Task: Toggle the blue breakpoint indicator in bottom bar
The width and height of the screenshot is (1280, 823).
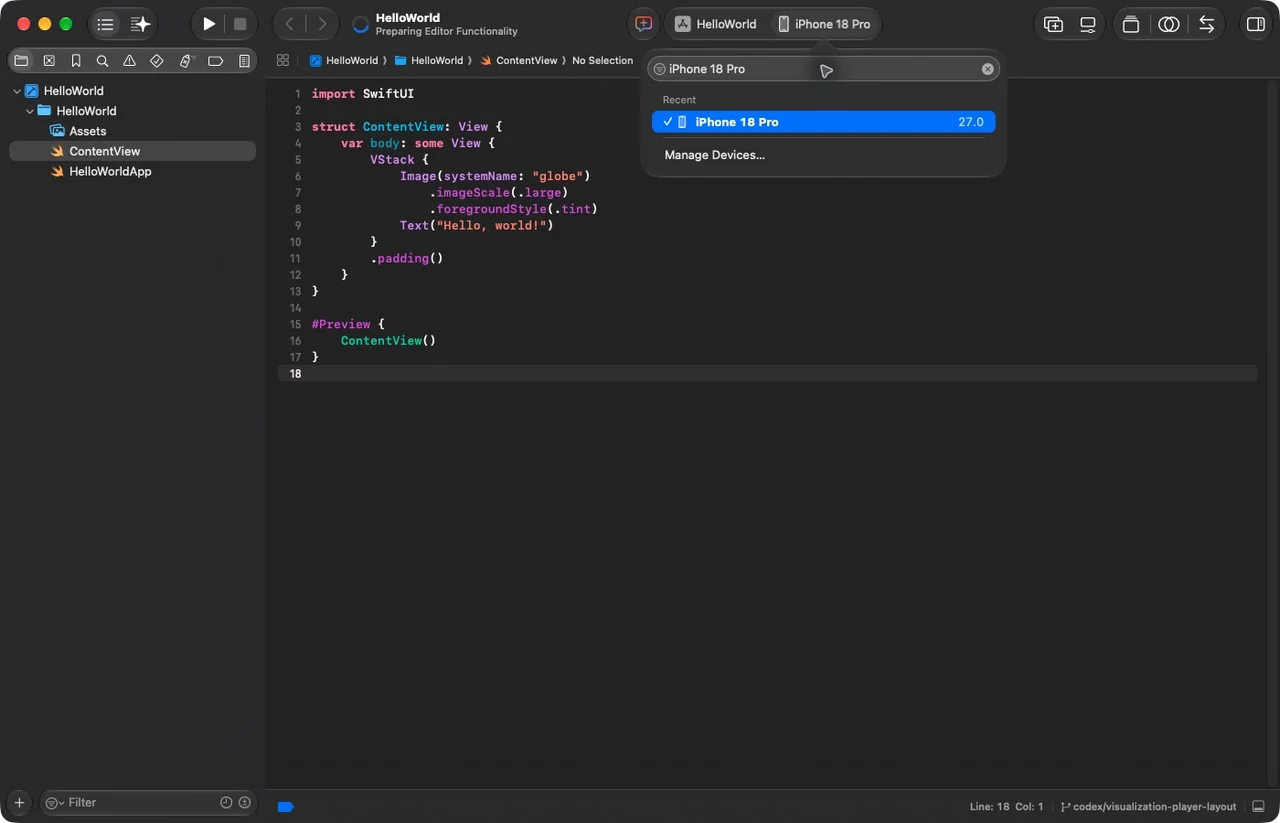Action: 285,807
